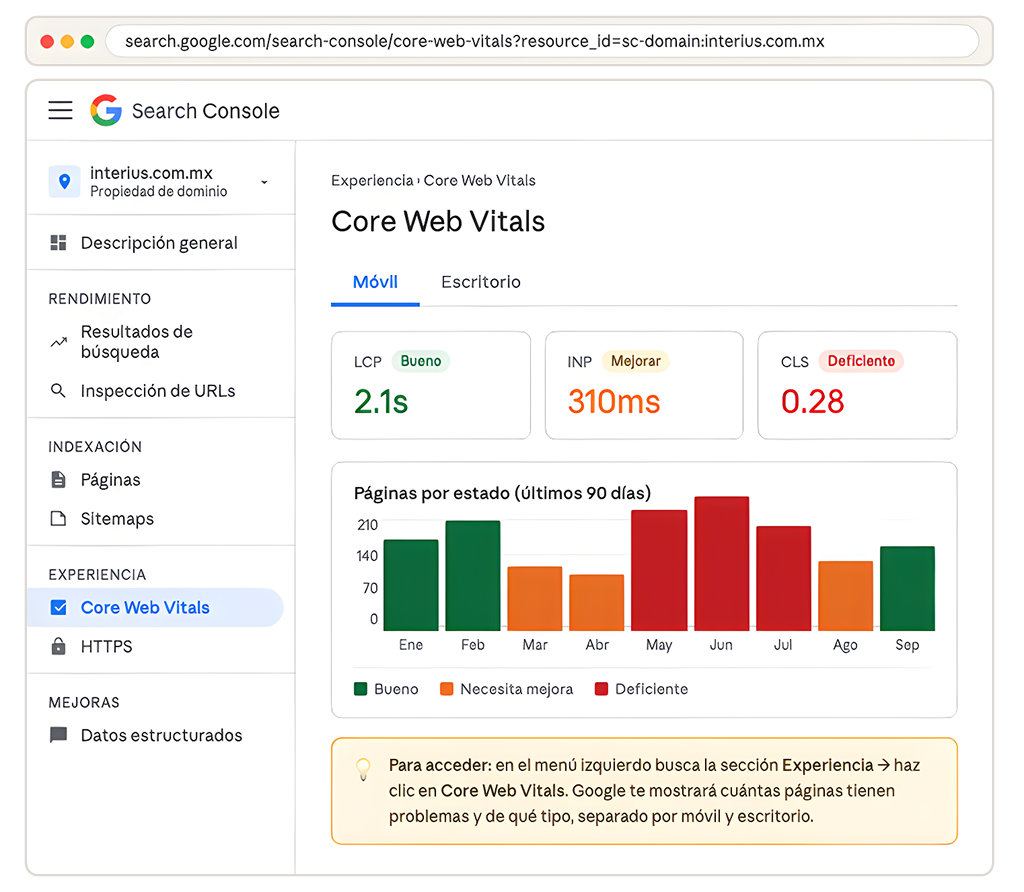1024x892 pixels.
Task: Click the Datos estructurados icon
Action: pyautogui.click(x=59, y=735)
